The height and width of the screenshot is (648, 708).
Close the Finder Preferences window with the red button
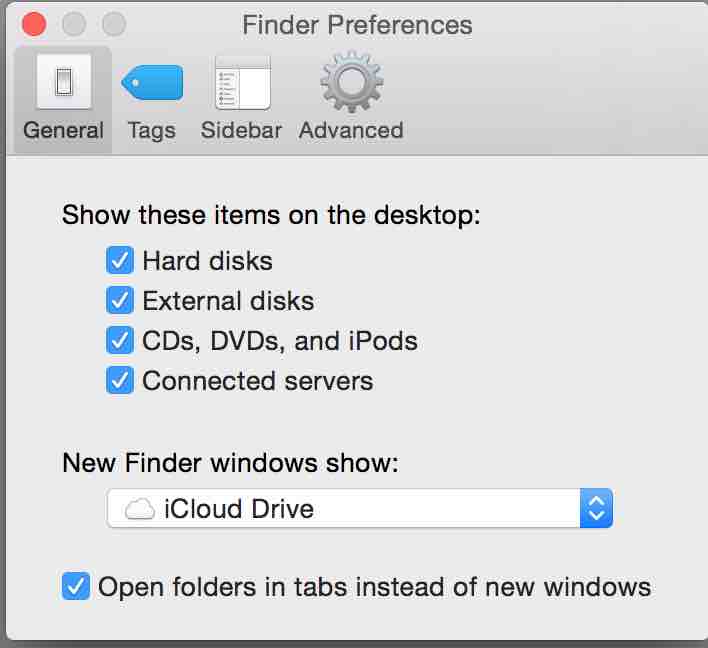pyautogui.click(x=34, y=24)
